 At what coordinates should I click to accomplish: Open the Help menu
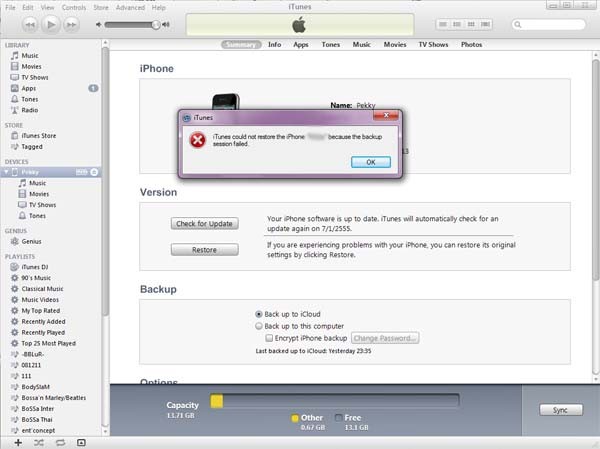tap(158, 7)
